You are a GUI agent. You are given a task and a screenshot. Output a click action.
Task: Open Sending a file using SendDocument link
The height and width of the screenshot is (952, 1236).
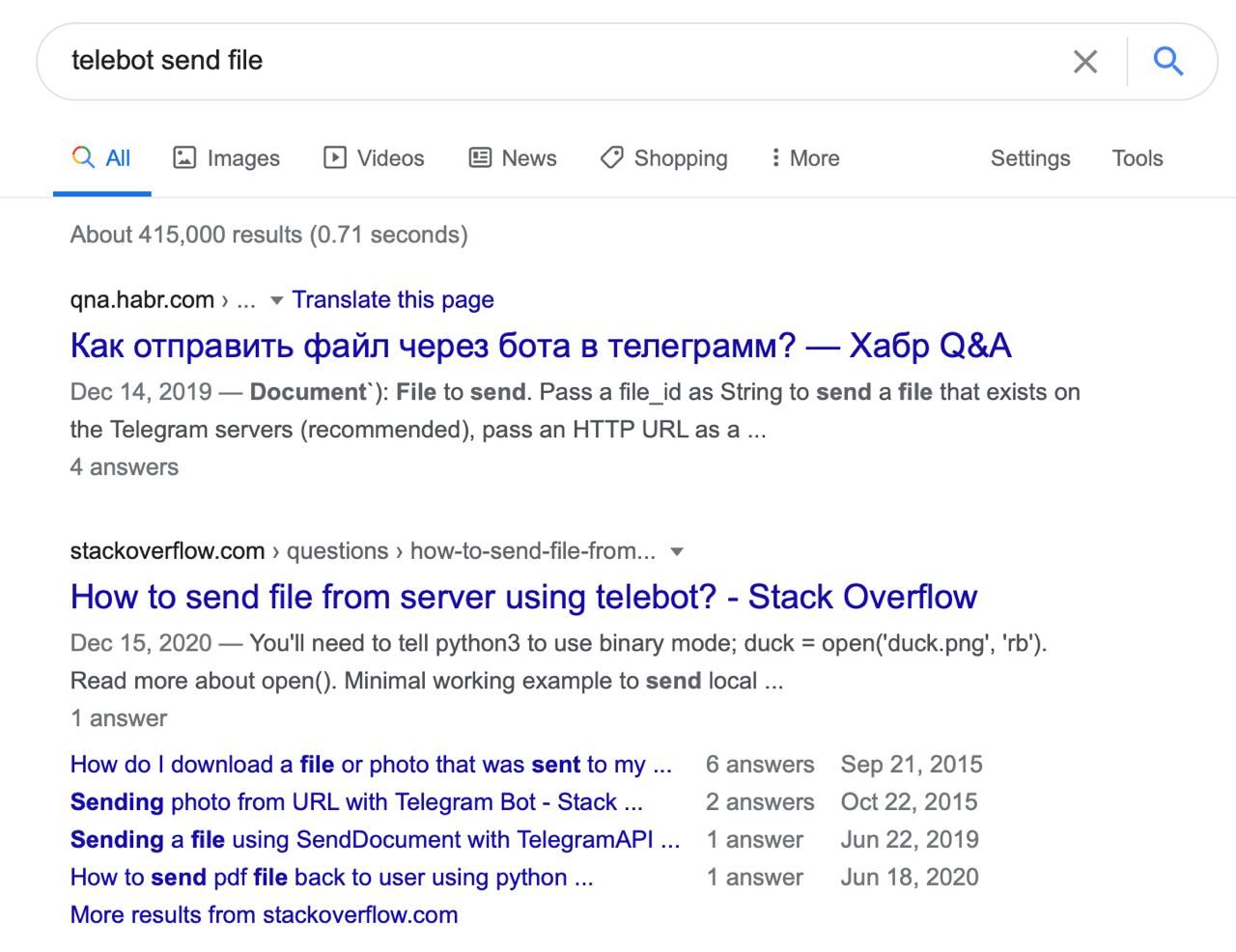click(375, 840)
